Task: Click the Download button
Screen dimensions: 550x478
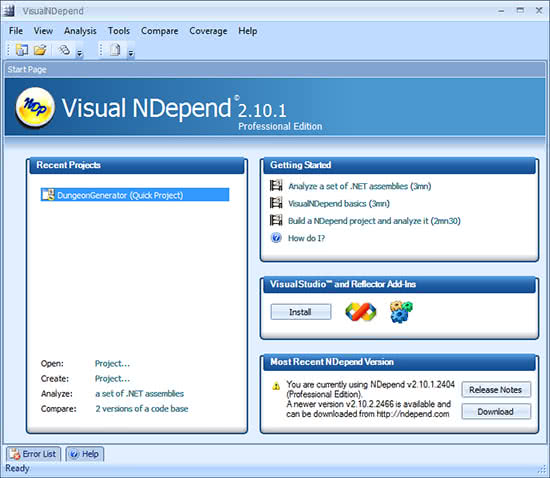Action: 496,411
